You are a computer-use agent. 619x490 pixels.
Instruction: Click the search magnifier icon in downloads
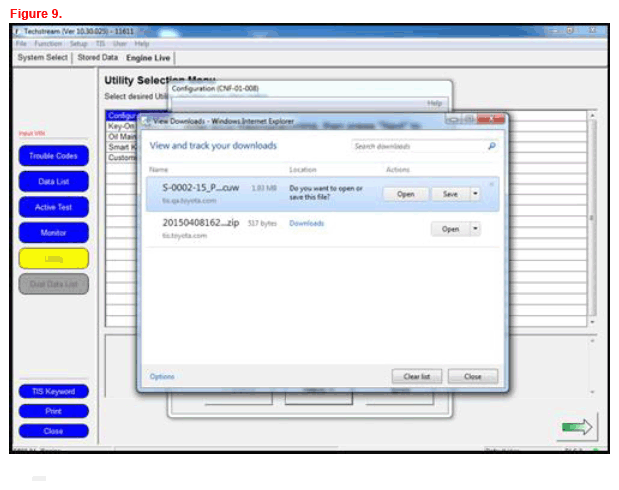(492, 146)
